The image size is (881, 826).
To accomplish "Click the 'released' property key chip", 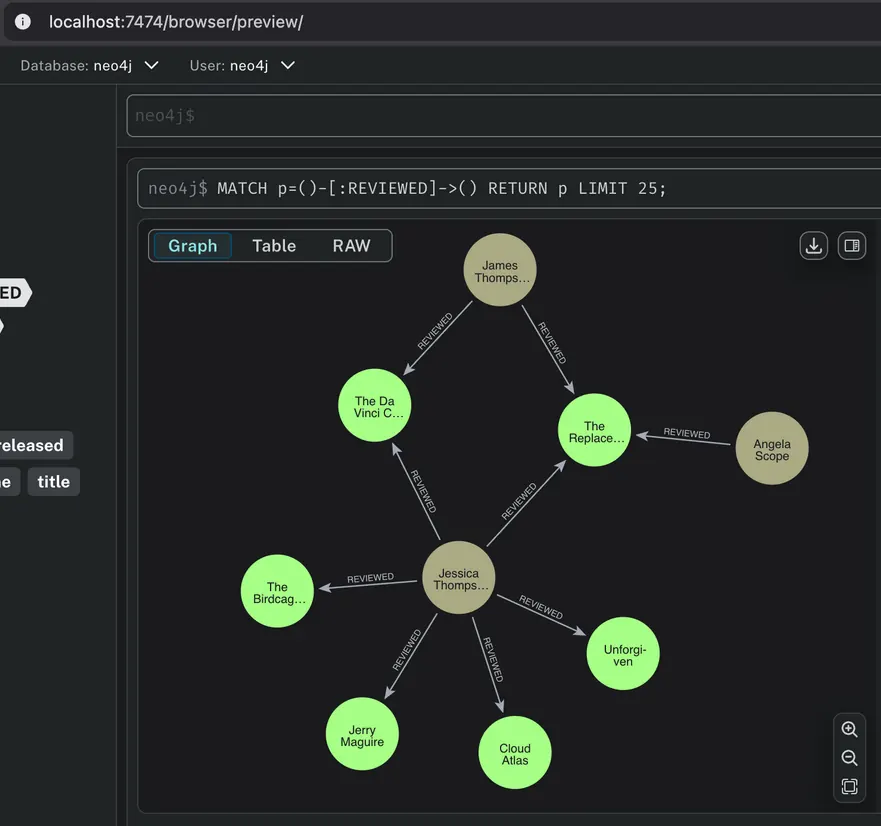I will 32,446.
